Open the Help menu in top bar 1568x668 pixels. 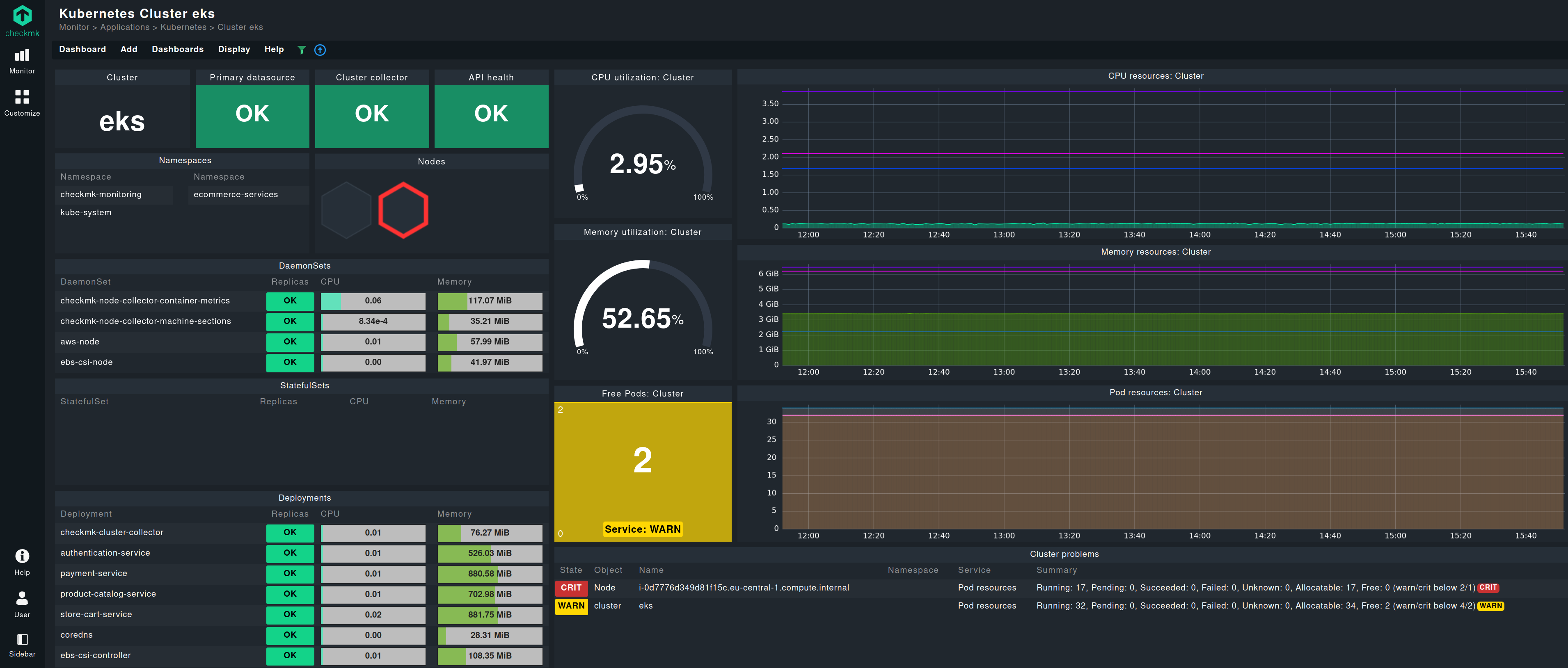(x=274, y=49)
